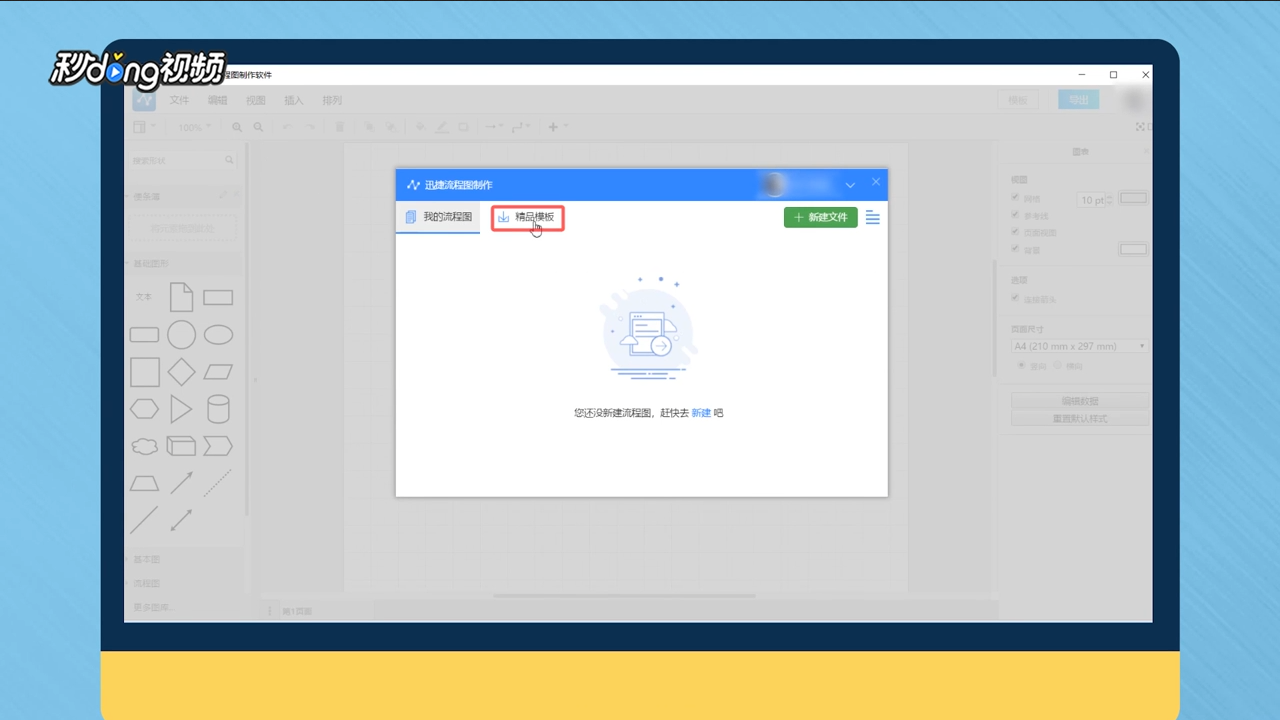This screenshot has width=1280, height=720.
Task: Click the send to back icon
Action: (x=391, y=127)
